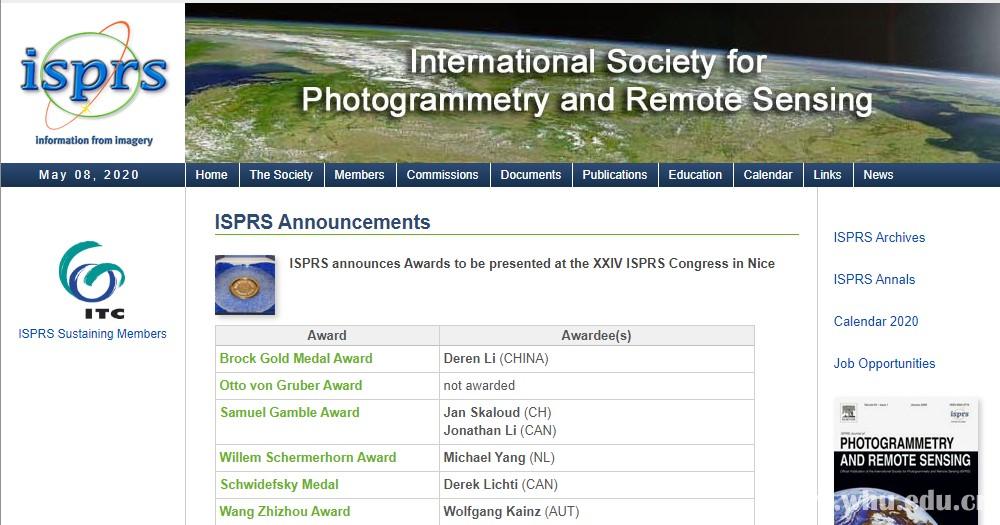Click the ITC sustaining member logo
Screen dimensions: 1000x525
point(92,279)
